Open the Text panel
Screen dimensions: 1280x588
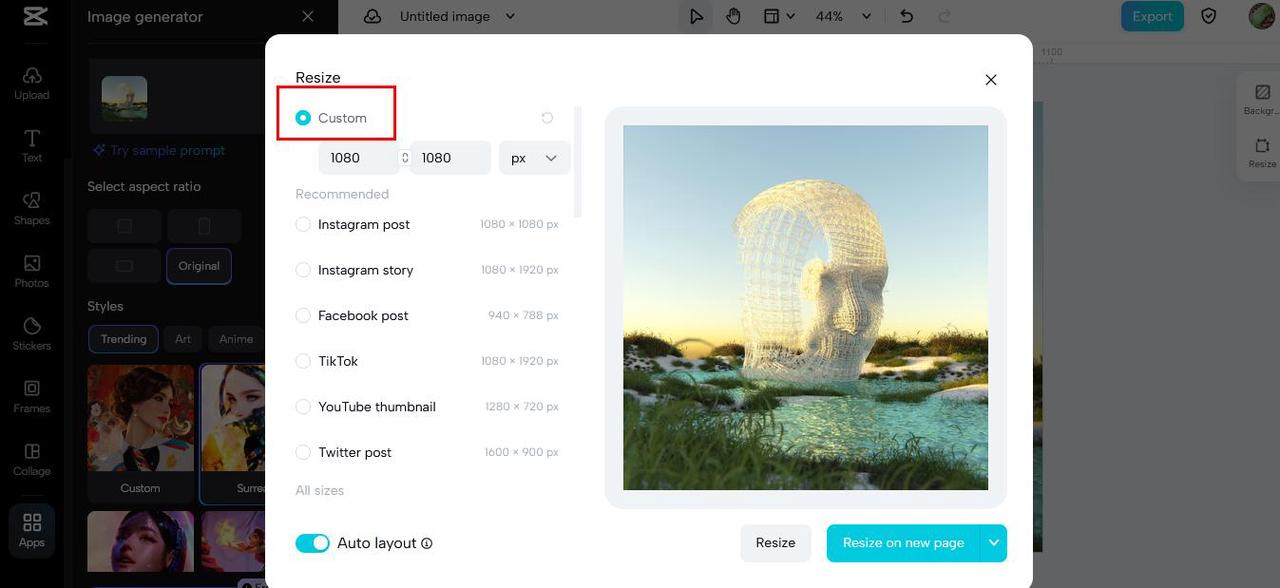pyautogui.click(x=32, y=144)
